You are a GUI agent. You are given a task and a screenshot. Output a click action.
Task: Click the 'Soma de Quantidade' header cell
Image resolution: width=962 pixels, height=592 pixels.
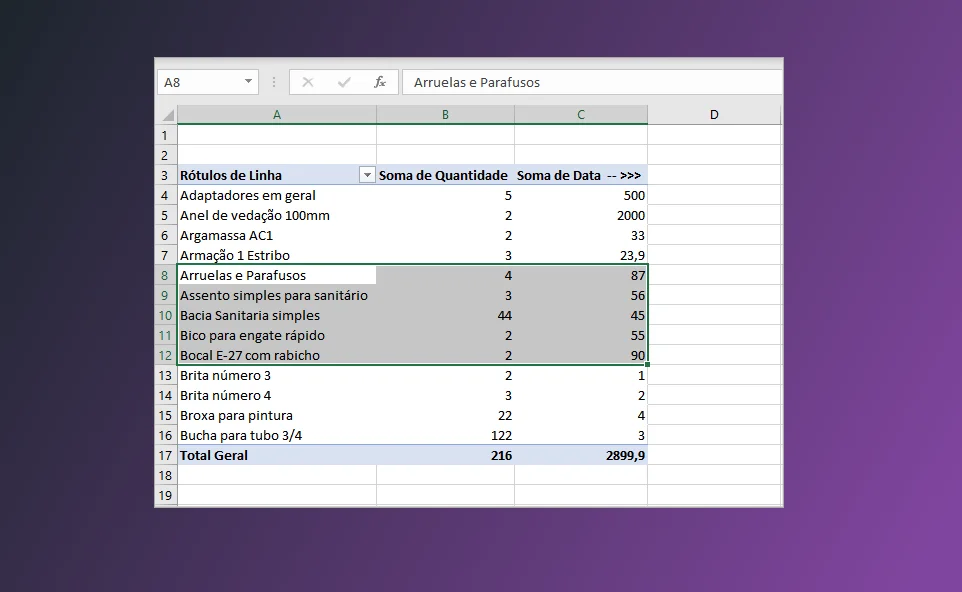tap(445, 175)
